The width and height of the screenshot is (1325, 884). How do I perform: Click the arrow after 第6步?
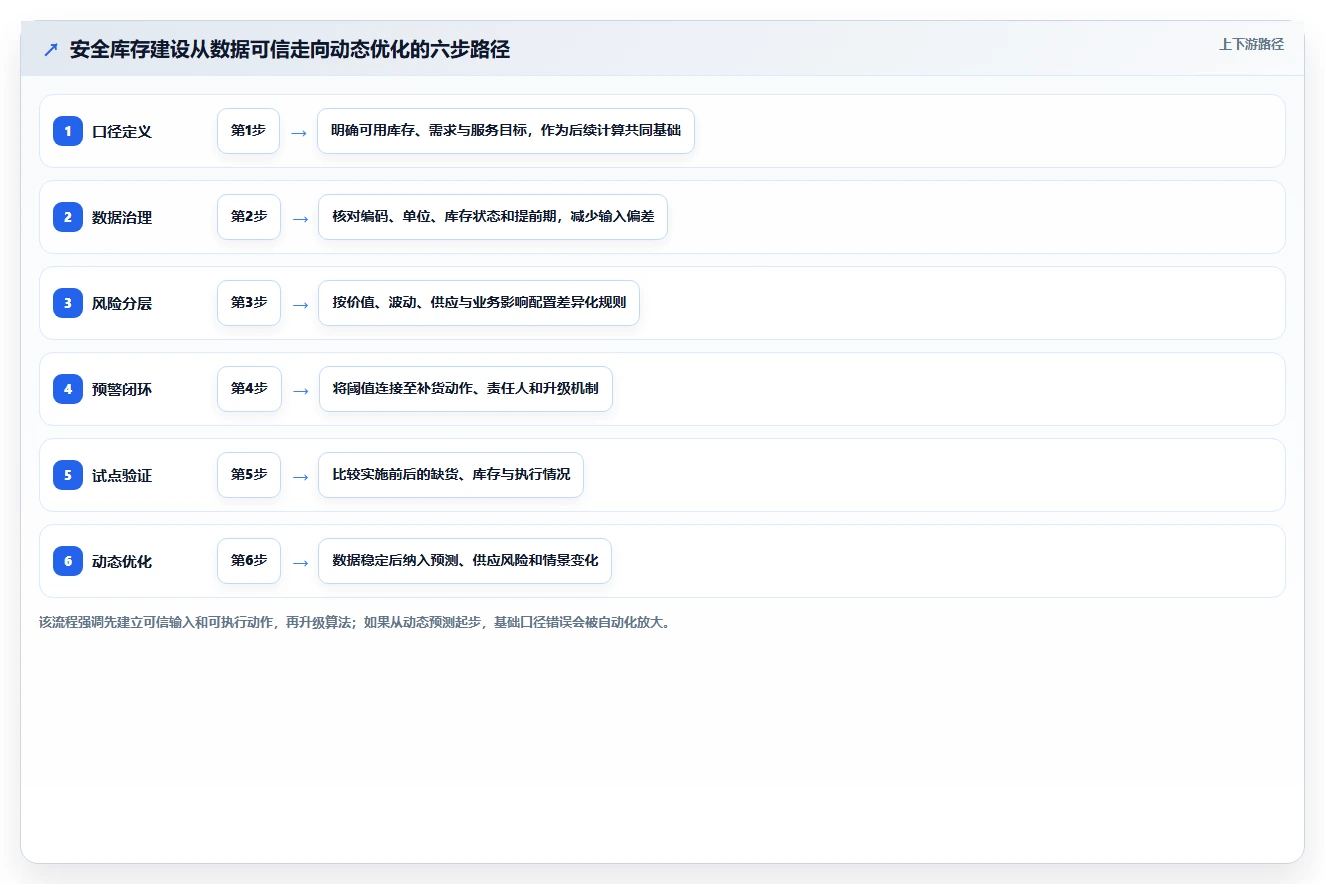pos(300,562)
